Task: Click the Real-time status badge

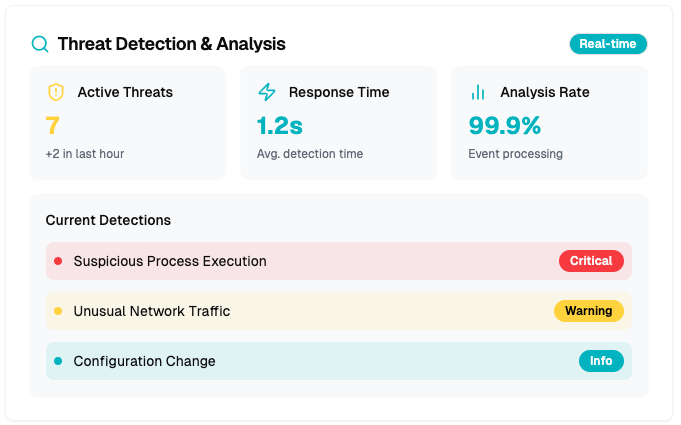Action: [608, 44]
